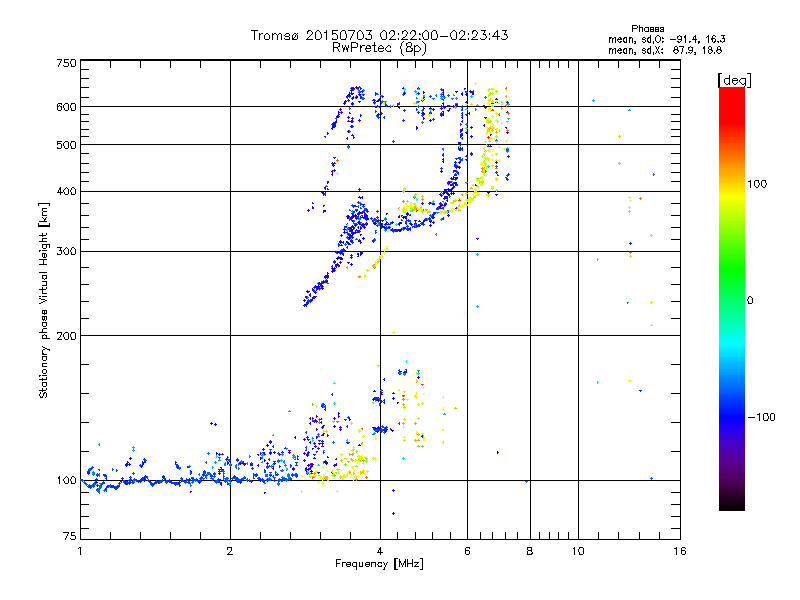Click the "Frequency [MHz]" axis label

pos(379,564)
